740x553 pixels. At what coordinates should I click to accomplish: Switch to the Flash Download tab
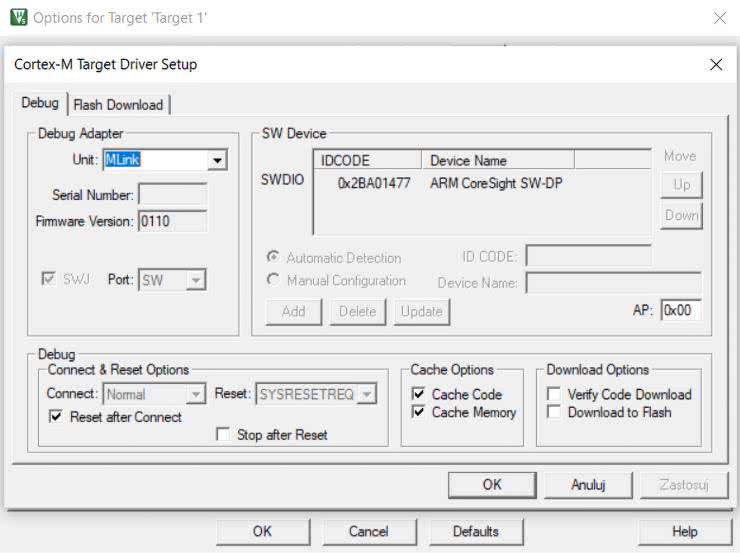click(118, 105)
